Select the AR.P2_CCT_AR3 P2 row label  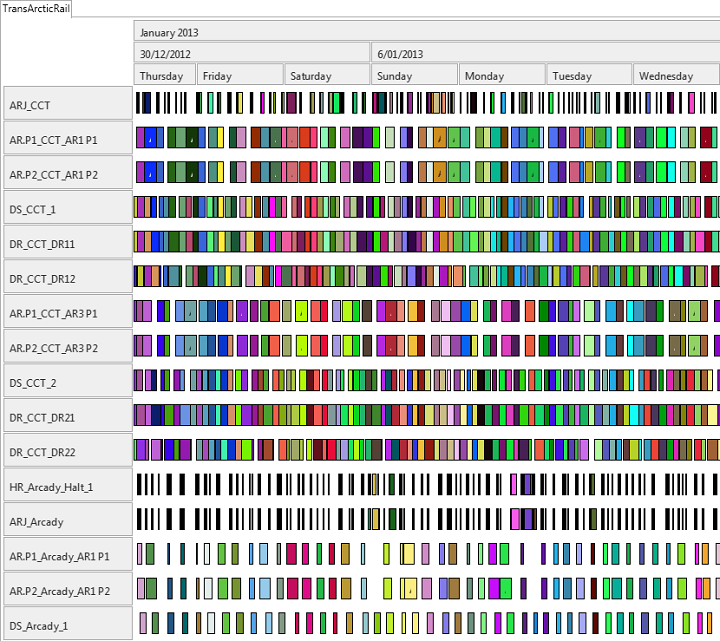[x=67, y=347]
